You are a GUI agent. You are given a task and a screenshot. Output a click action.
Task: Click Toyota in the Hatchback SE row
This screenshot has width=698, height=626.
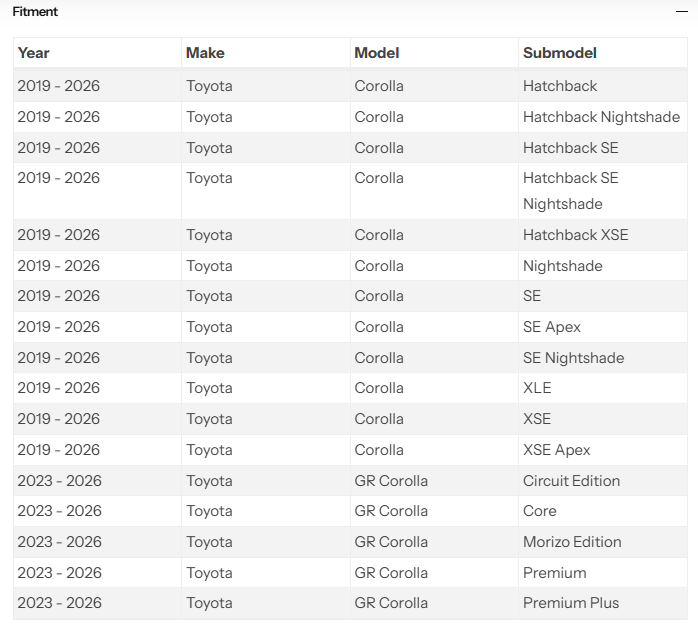coord(209,148)
